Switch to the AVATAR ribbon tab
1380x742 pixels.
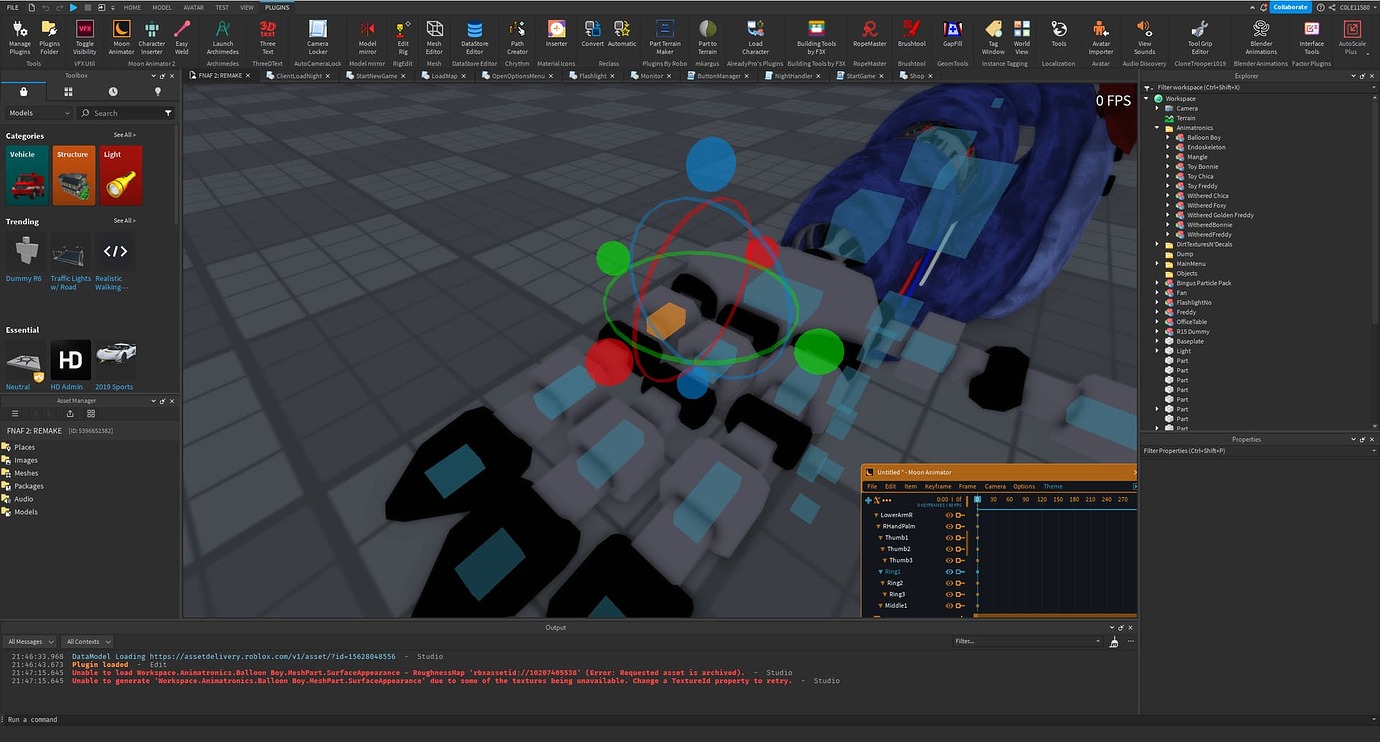pos(194,7)
